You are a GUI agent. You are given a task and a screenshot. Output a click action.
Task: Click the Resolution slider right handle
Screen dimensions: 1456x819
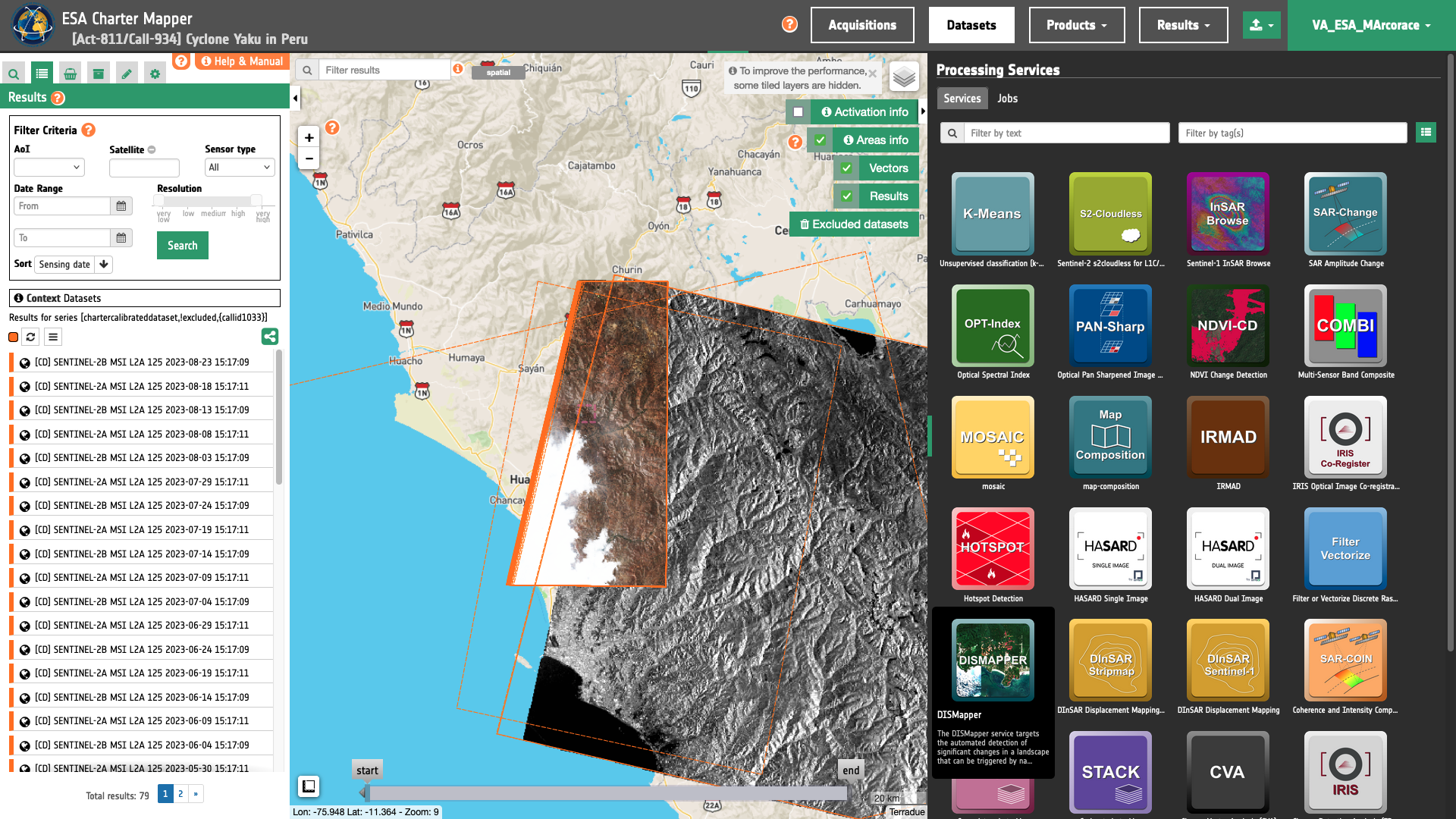[256, 200]
